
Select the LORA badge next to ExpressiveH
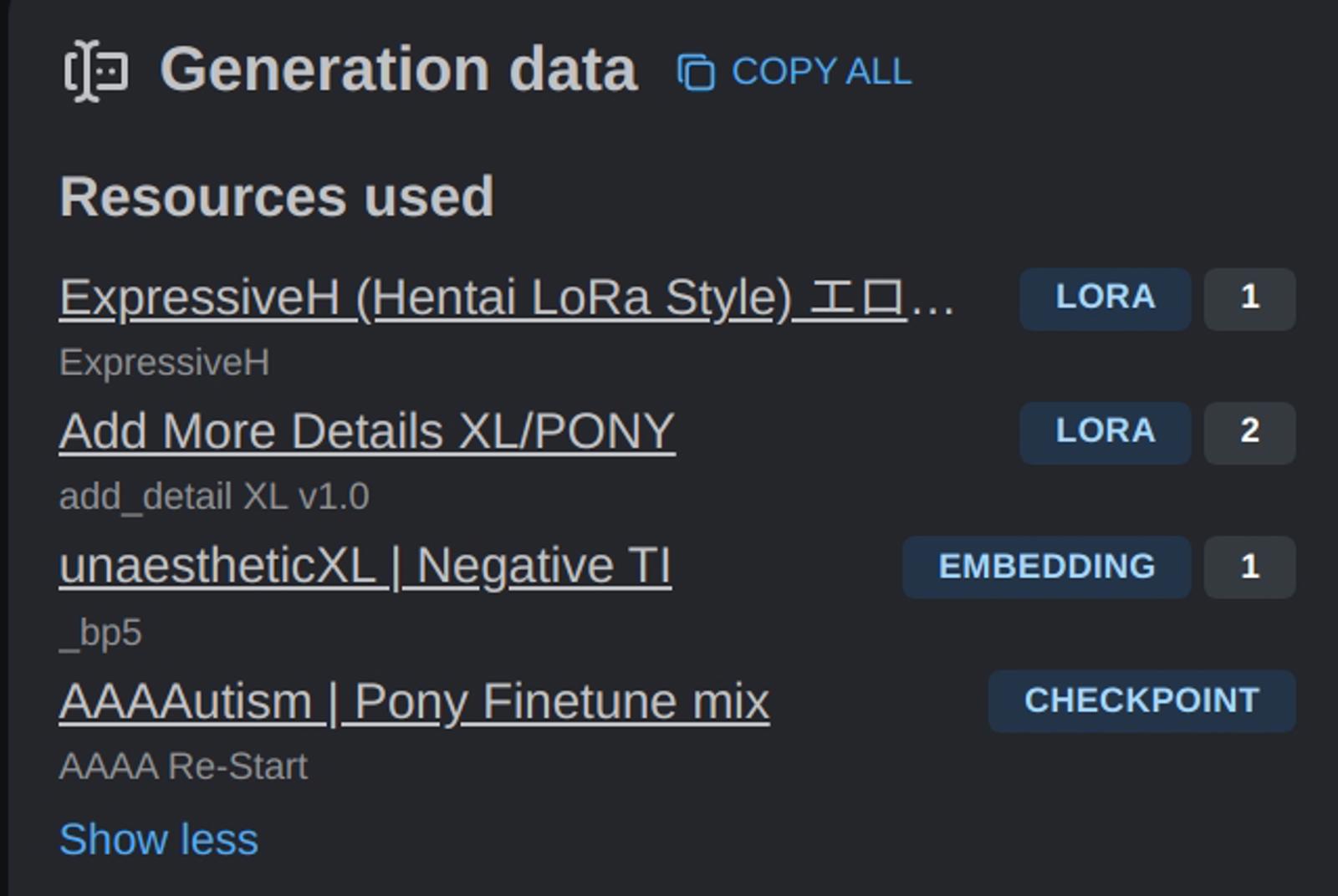point(1102,297)
